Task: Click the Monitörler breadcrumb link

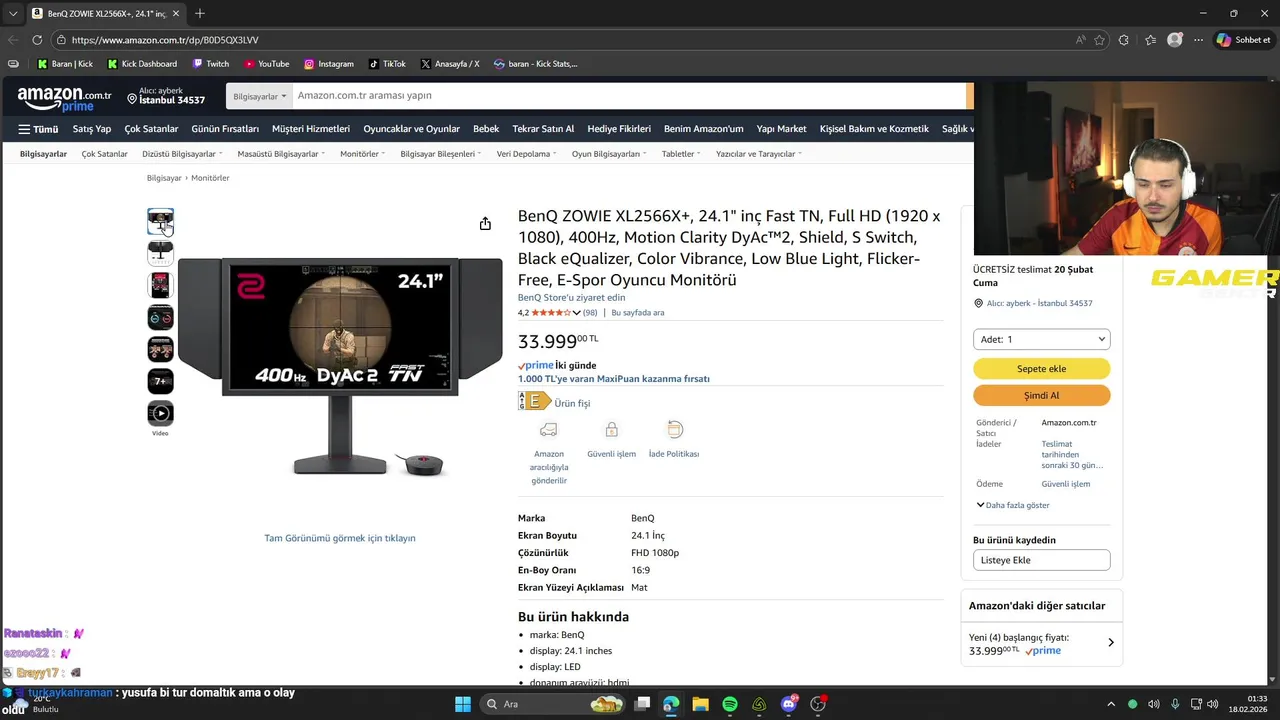Action: (210, 178)
